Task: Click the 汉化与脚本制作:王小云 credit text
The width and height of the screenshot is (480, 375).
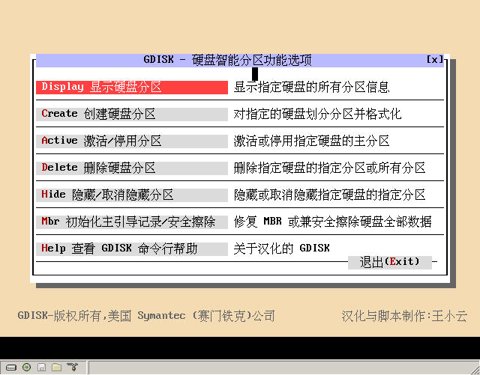Action: coord(404,316)
